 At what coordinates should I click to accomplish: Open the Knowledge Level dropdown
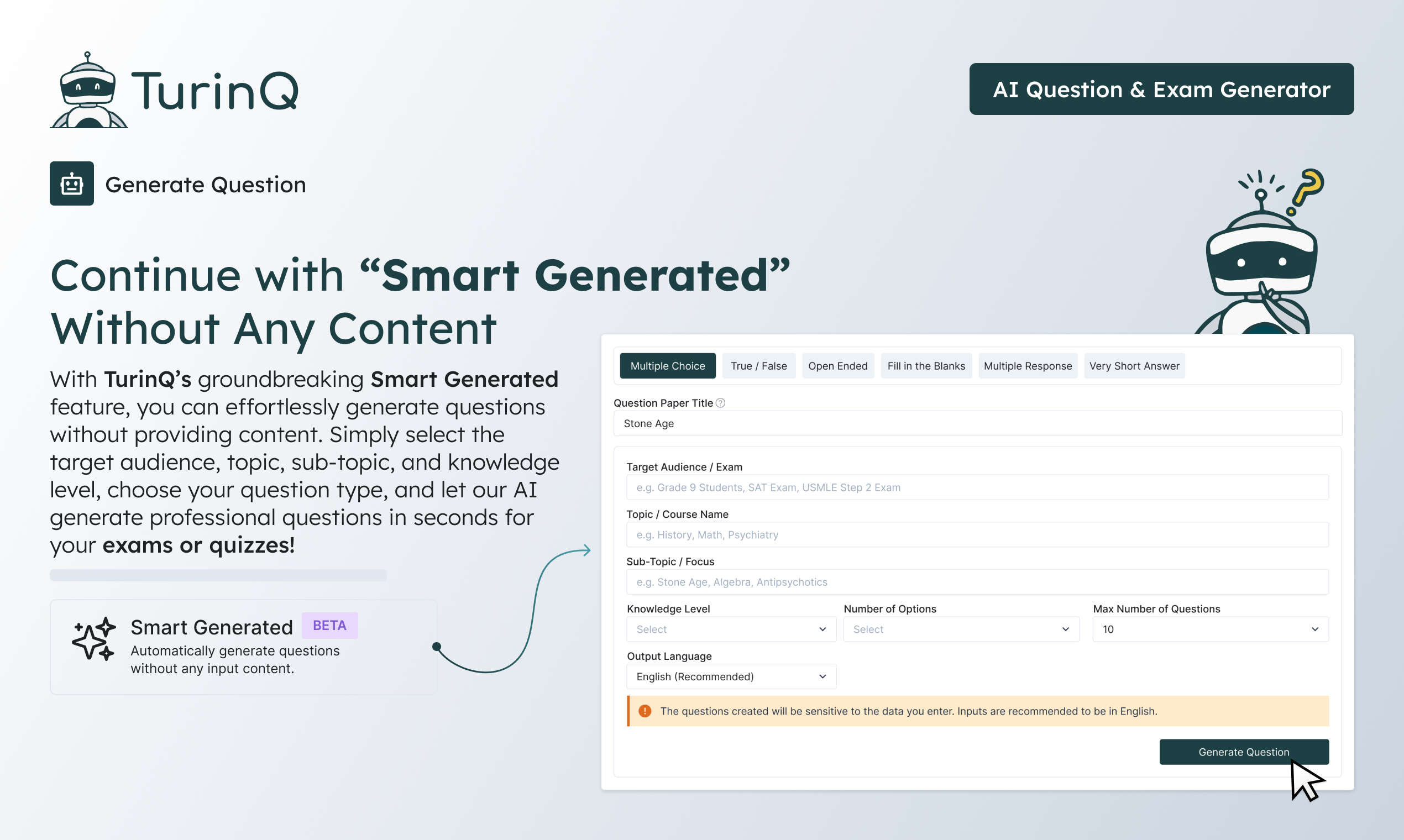730,629
